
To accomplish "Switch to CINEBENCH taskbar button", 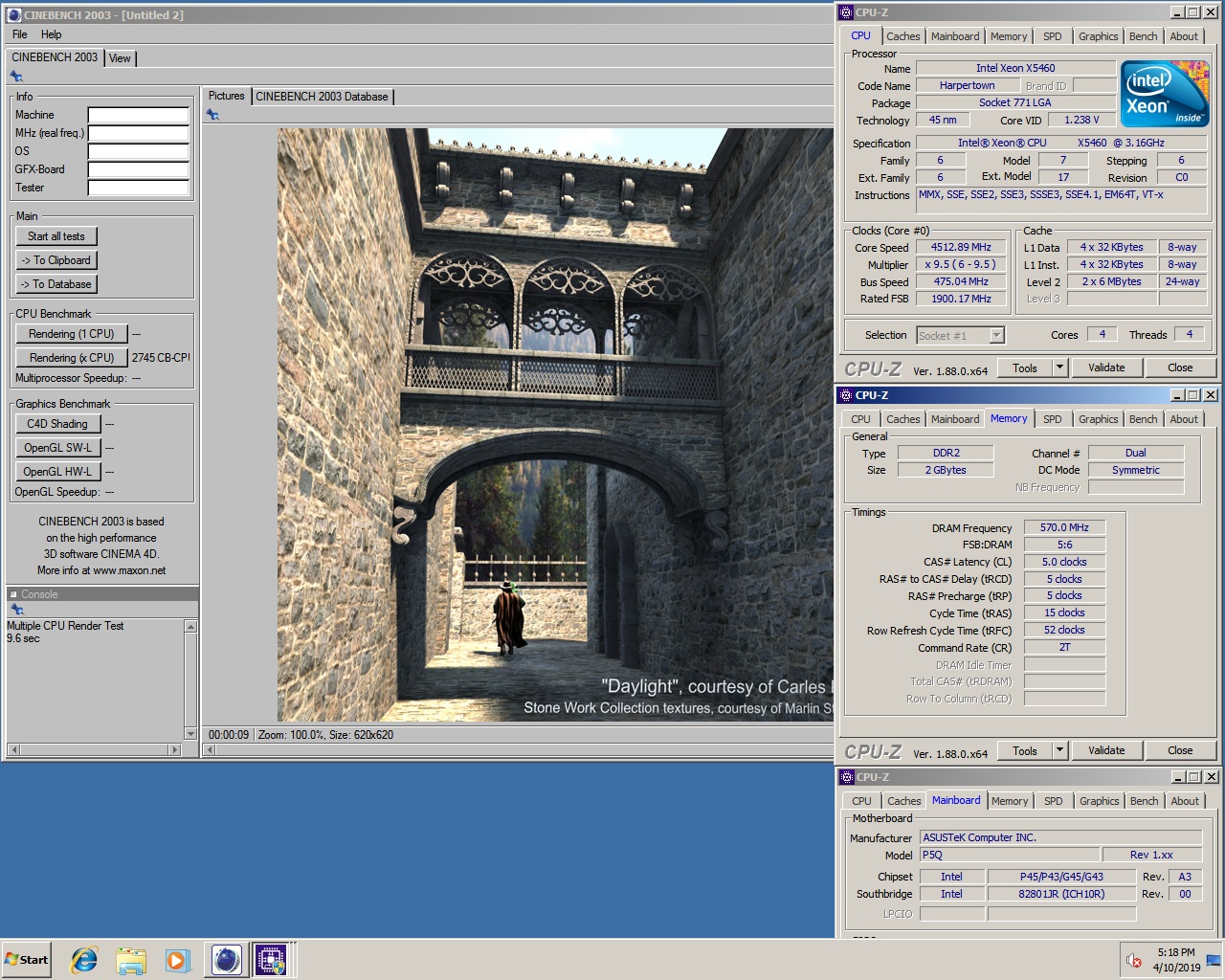I will click(x=227, y=959).
